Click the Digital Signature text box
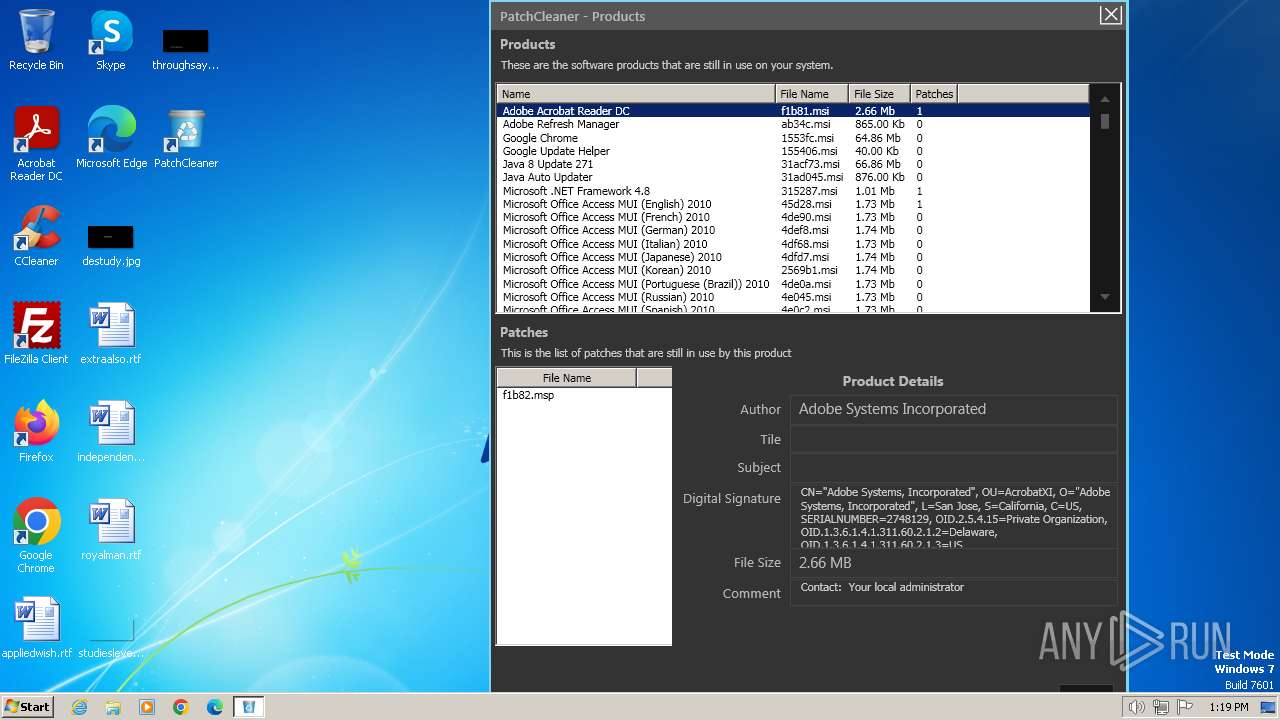Image resolution: width=1280 pixels, height=720 pixels. click(954, 516)
